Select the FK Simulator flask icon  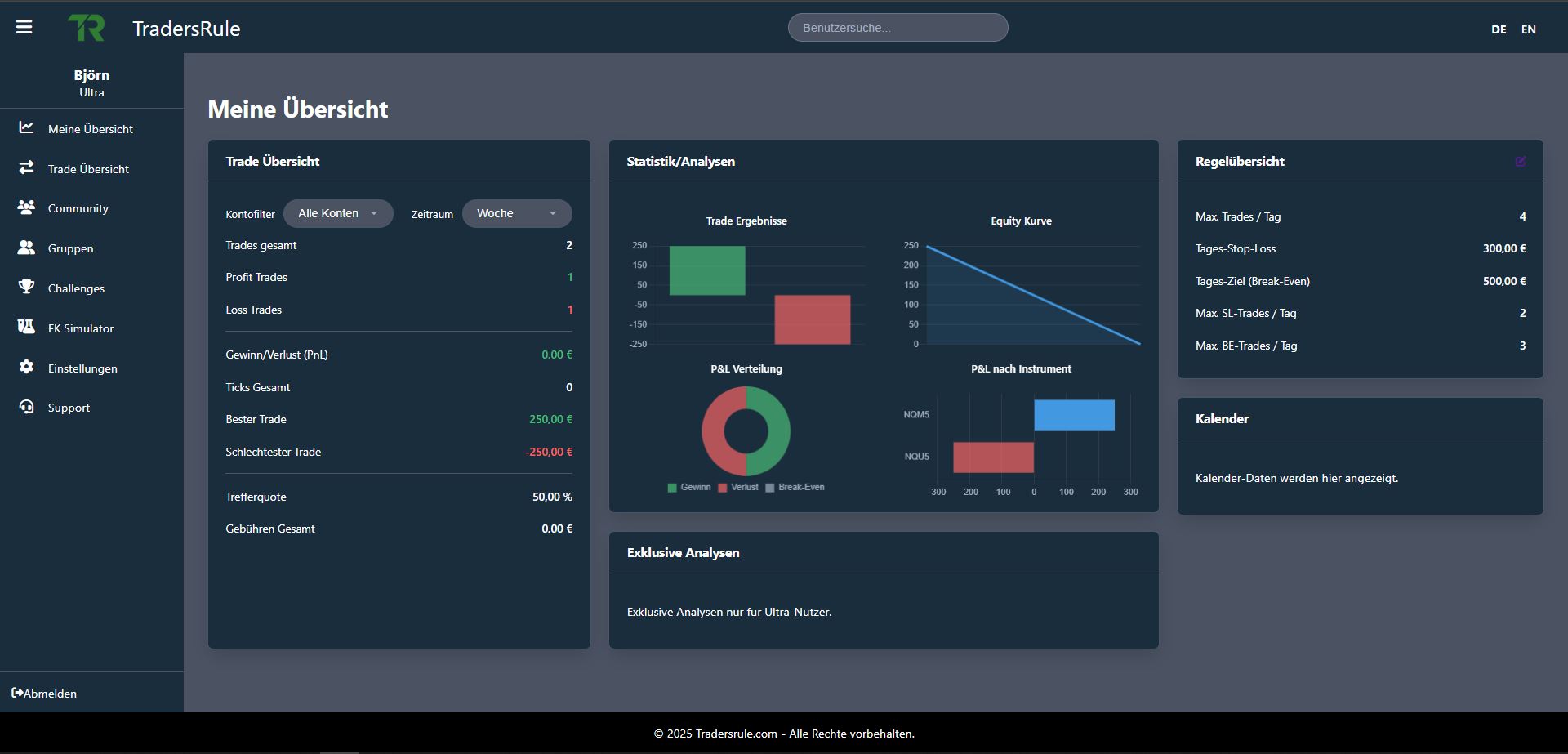click(x=26, y=328)
